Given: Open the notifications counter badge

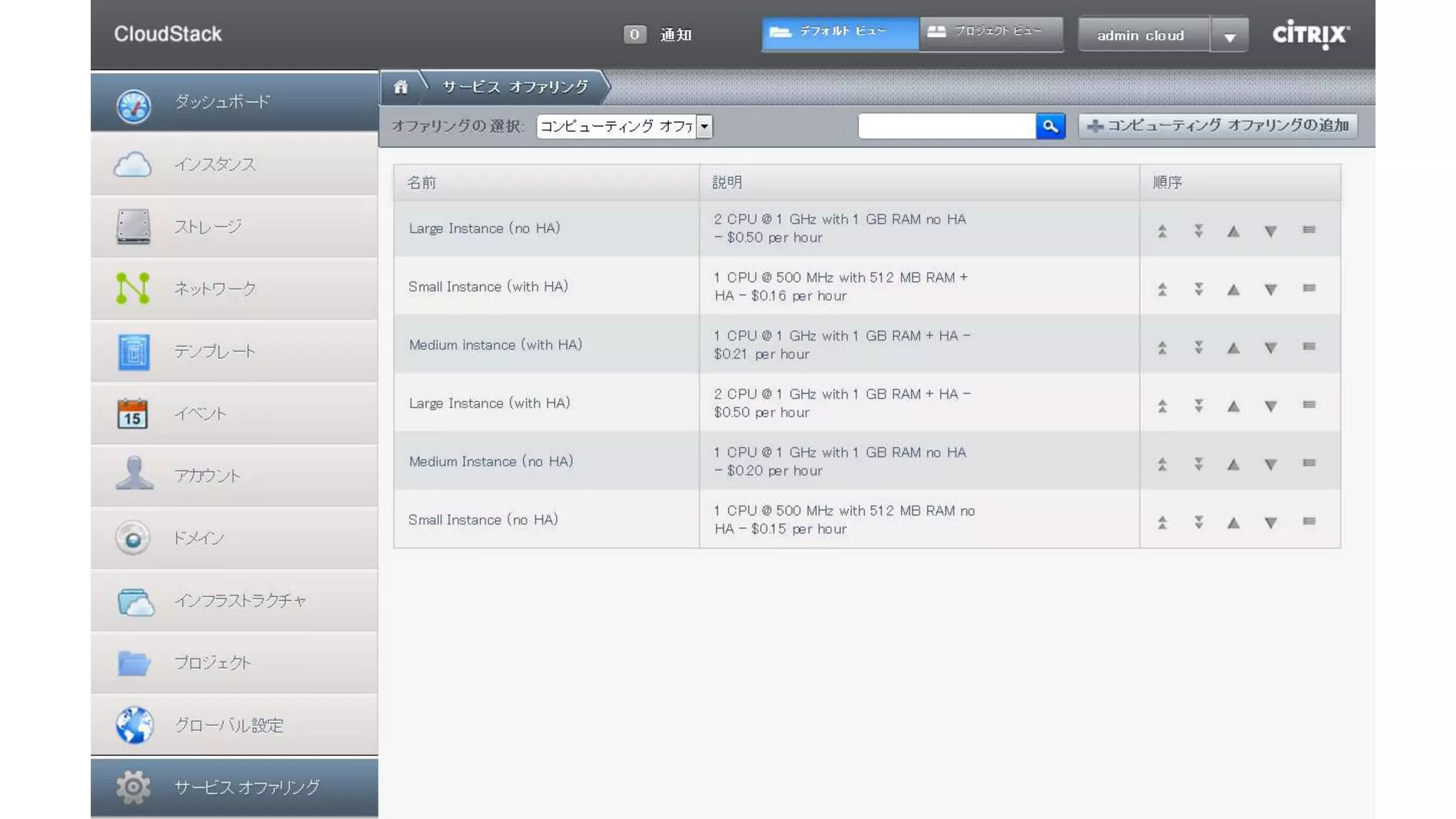Looking at the screenshot, I should pyautogui.click(x=634, y=34).
